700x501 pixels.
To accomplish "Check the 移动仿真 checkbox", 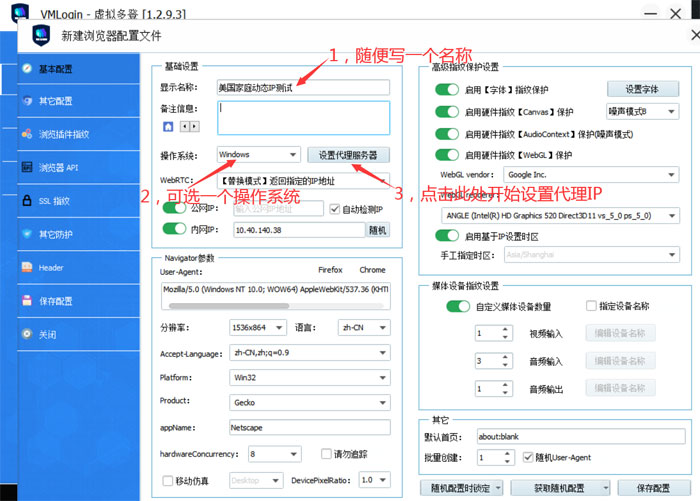I will [168, 480].
